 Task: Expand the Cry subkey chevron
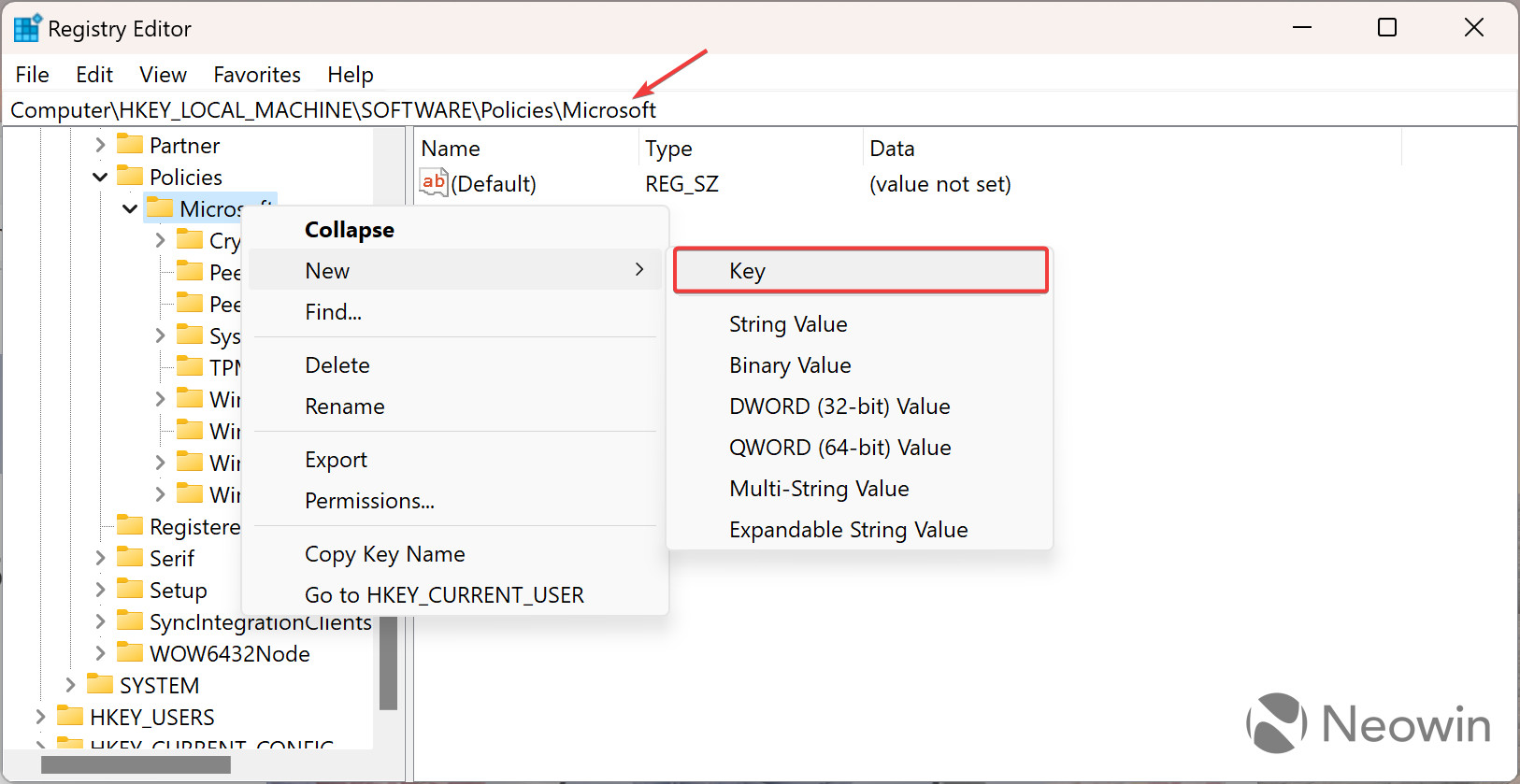tap(160, 240)
